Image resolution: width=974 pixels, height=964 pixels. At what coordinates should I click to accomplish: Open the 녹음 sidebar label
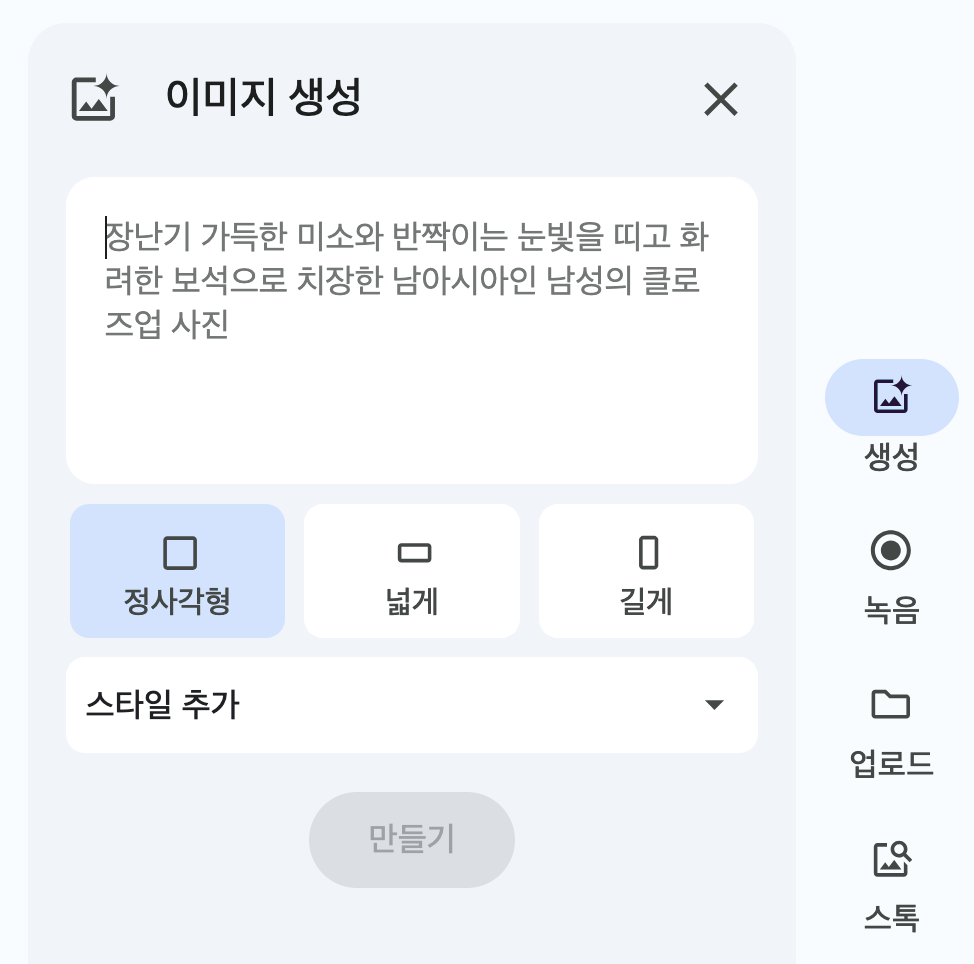[891, 610]
